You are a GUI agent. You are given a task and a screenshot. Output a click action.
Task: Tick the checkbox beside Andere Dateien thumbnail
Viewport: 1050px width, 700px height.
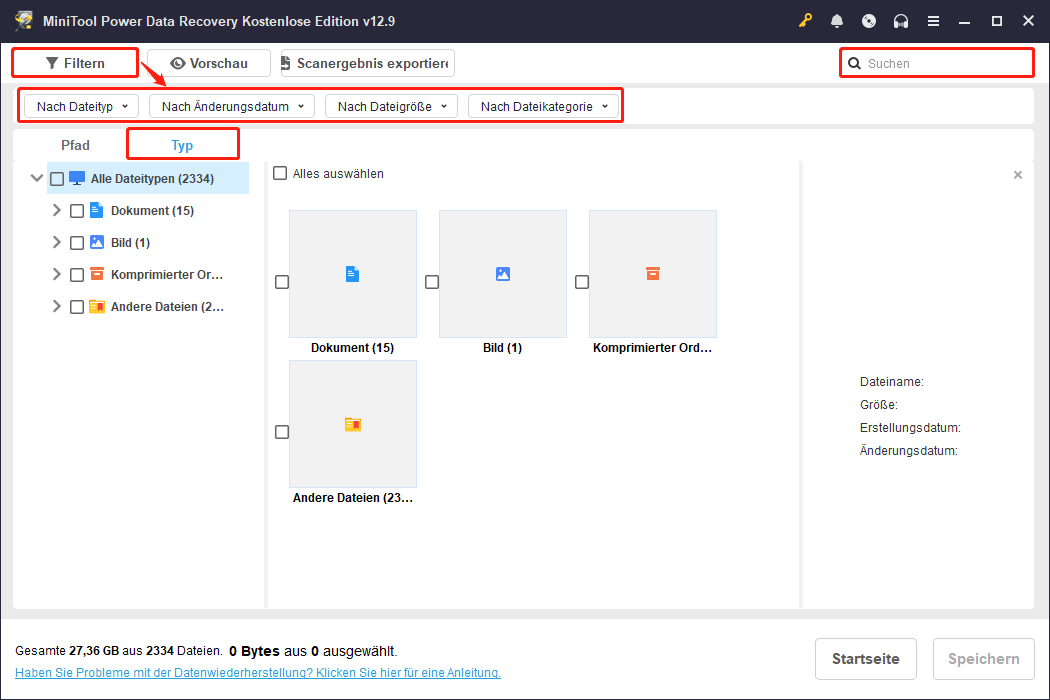(282, 432)
